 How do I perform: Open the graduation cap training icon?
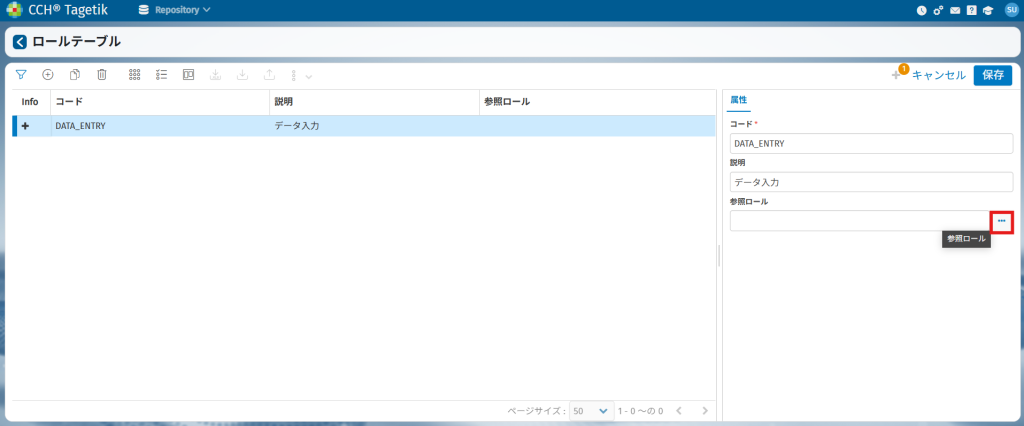click(987, 10)
